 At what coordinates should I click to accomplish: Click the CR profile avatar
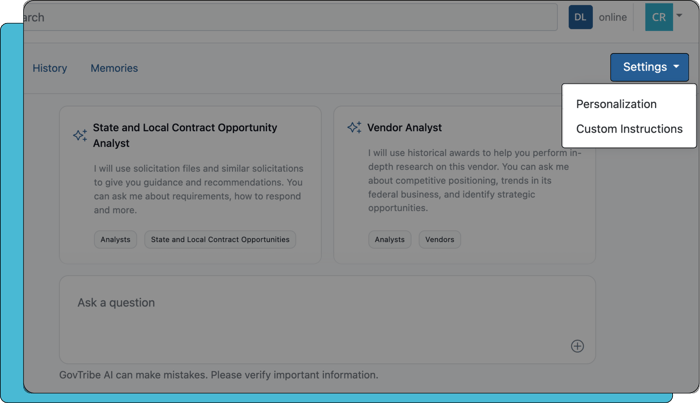click(x=658, y=17)
